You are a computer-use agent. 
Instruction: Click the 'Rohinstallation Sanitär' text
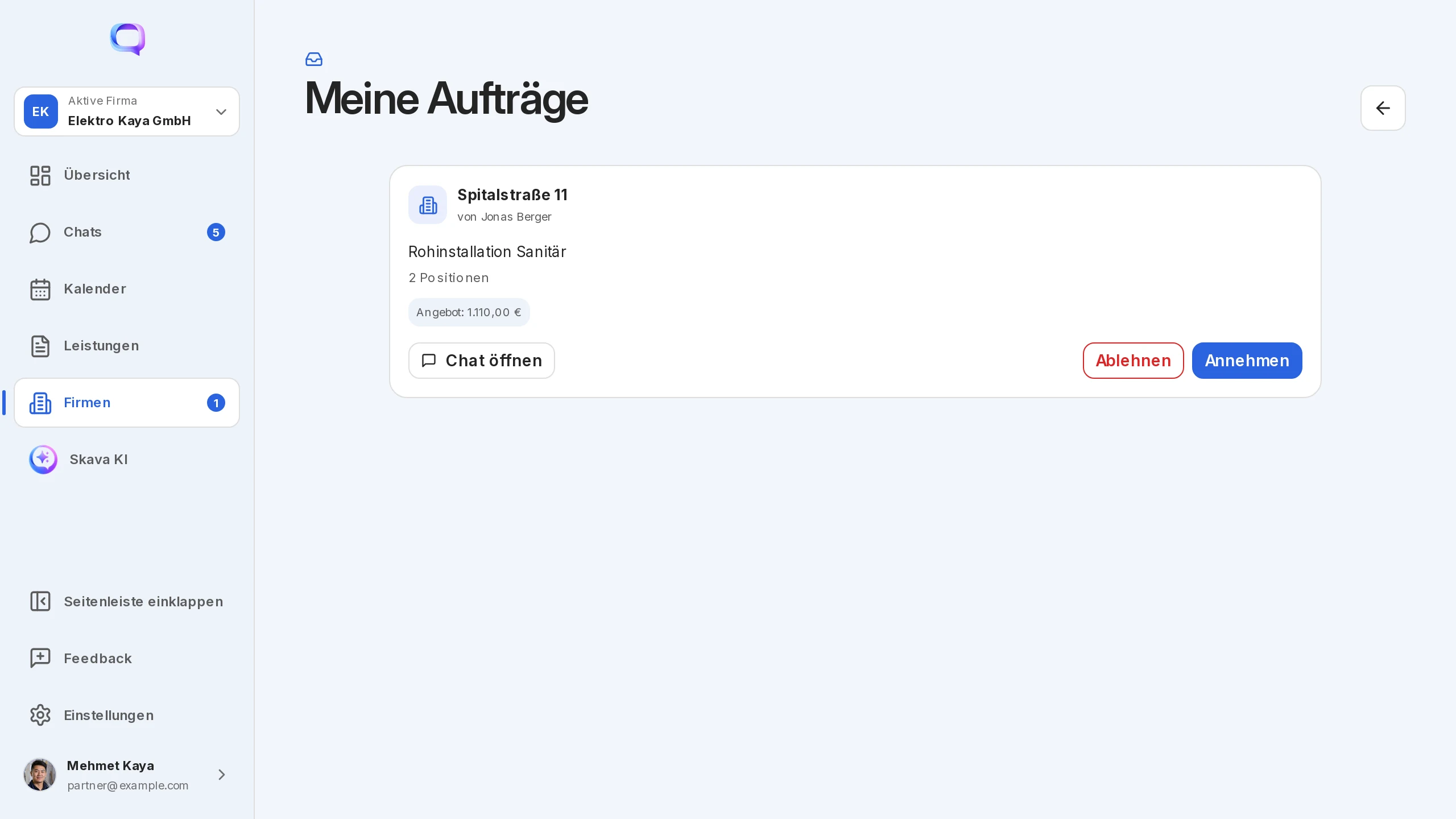(487, 252)
